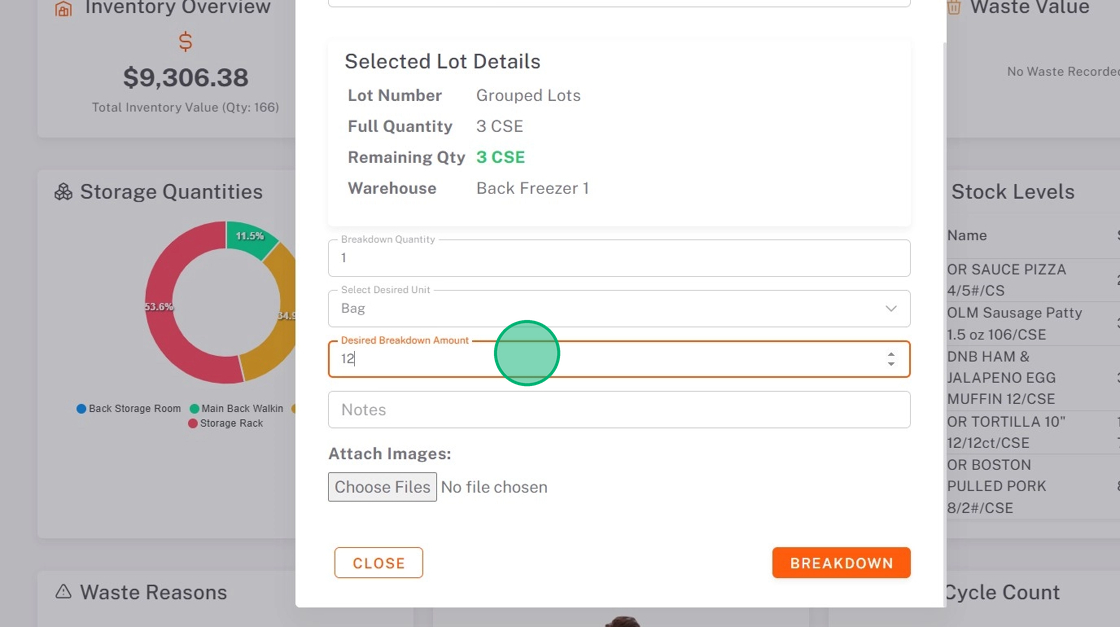Screen dimensions: 1120x627
Task: Click into the Notes text field
Action: pyautogui.click(x=619, y=410)
